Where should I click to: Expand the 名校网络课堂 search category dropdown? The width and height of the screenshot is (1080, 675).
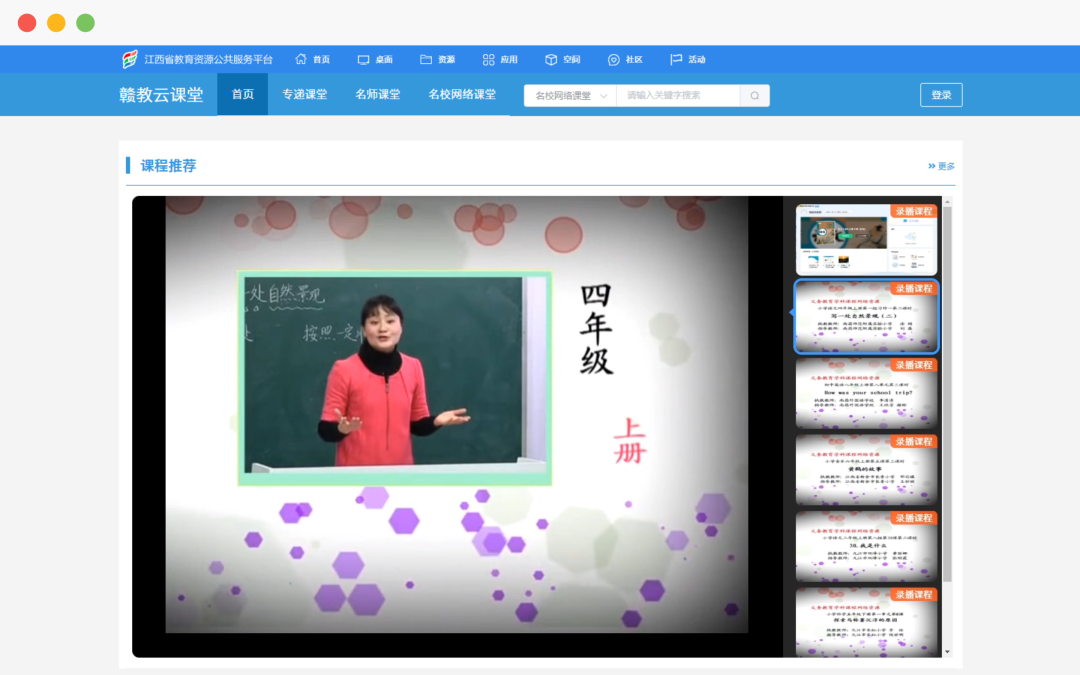570,96
